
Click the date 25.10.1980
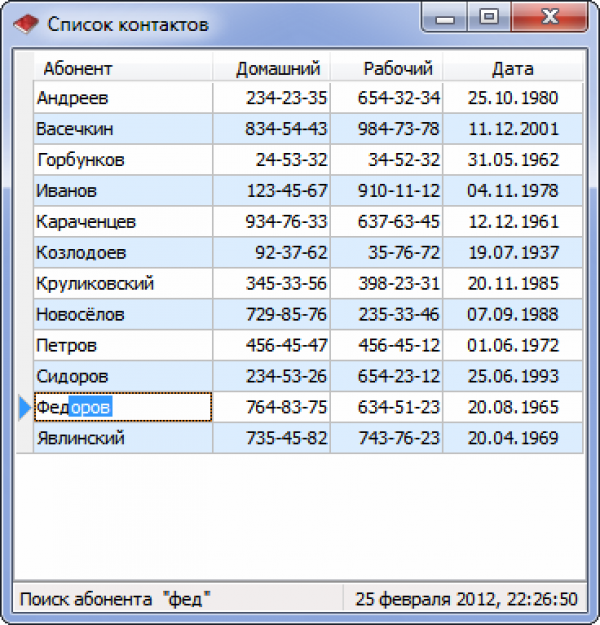click(513, 98)
